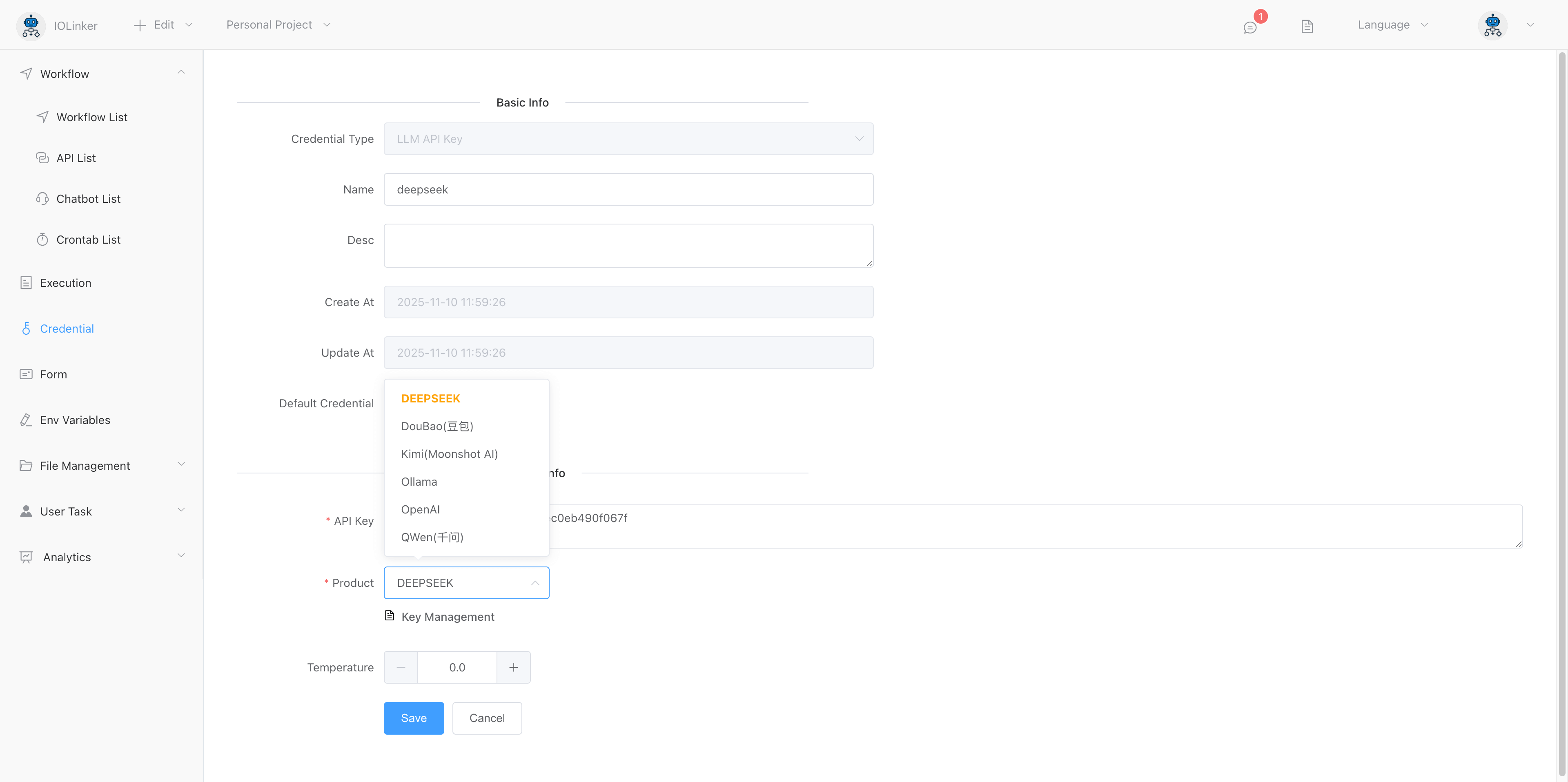Open Chatbot List in the sidebar
The image size is (1568, 782).
(88, 199)
